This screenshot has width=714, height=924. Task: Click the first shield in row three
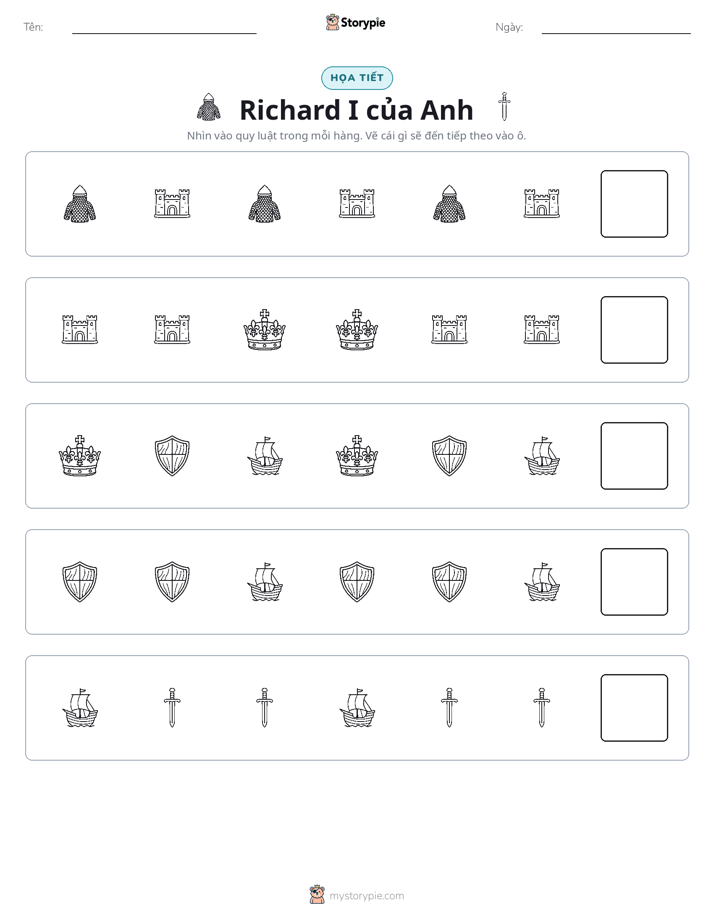pyautogui.click(x=172, y=456)
